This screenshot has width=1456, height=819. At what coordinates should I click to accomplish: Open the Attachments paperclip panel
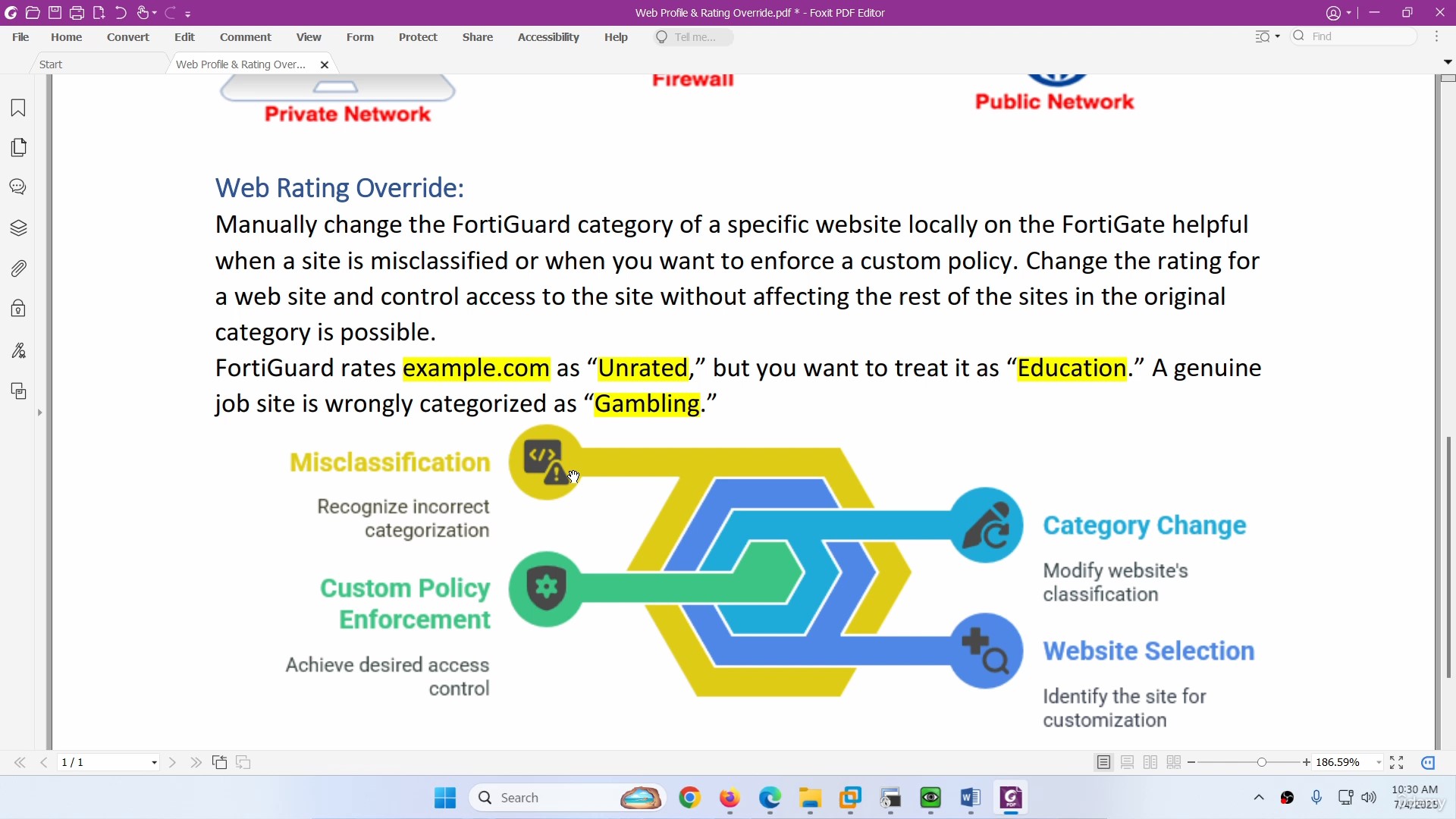coord(18,268)
